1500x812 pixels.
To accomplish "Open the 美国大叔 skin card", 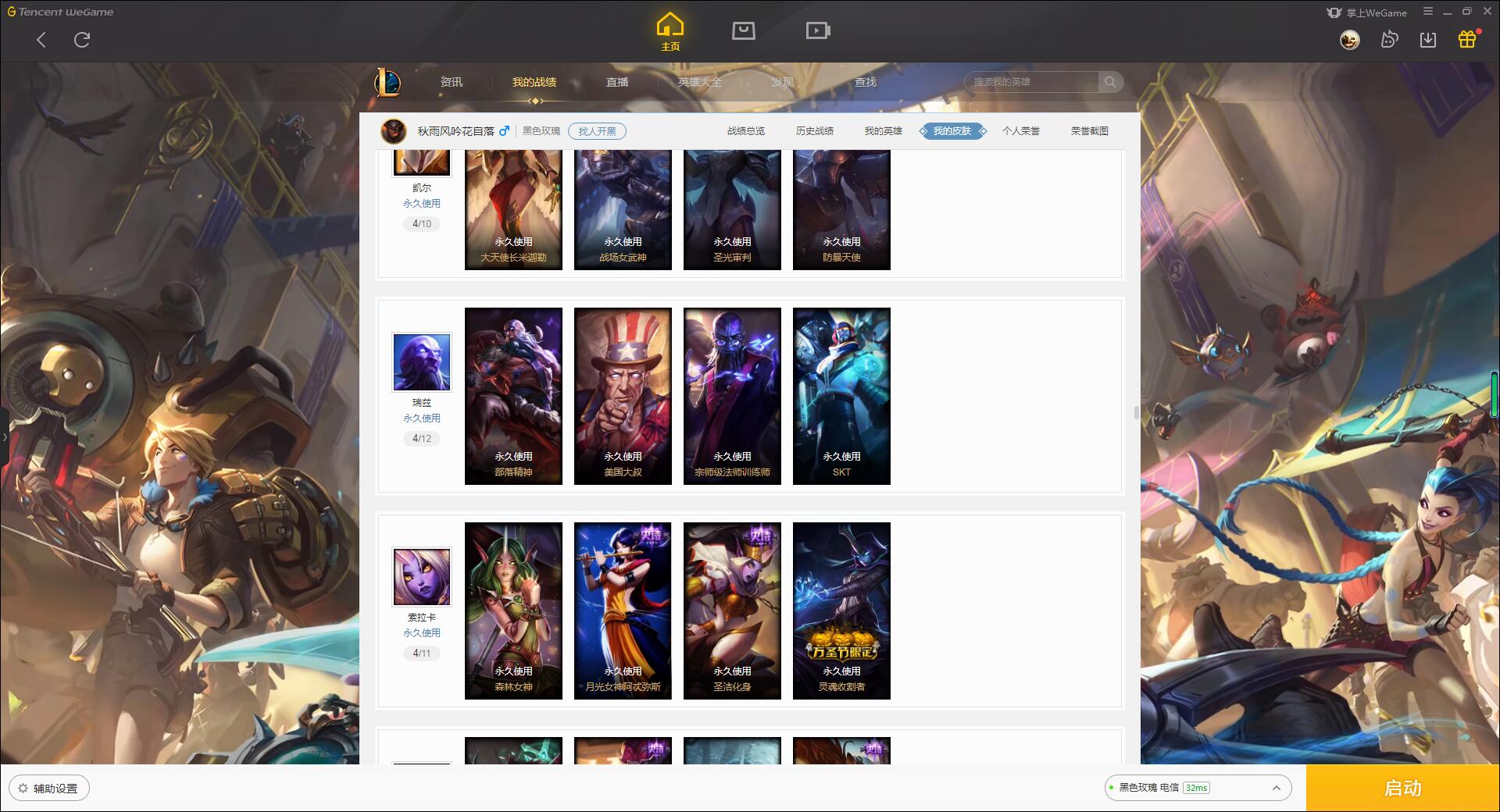I will tap(623, 396).
